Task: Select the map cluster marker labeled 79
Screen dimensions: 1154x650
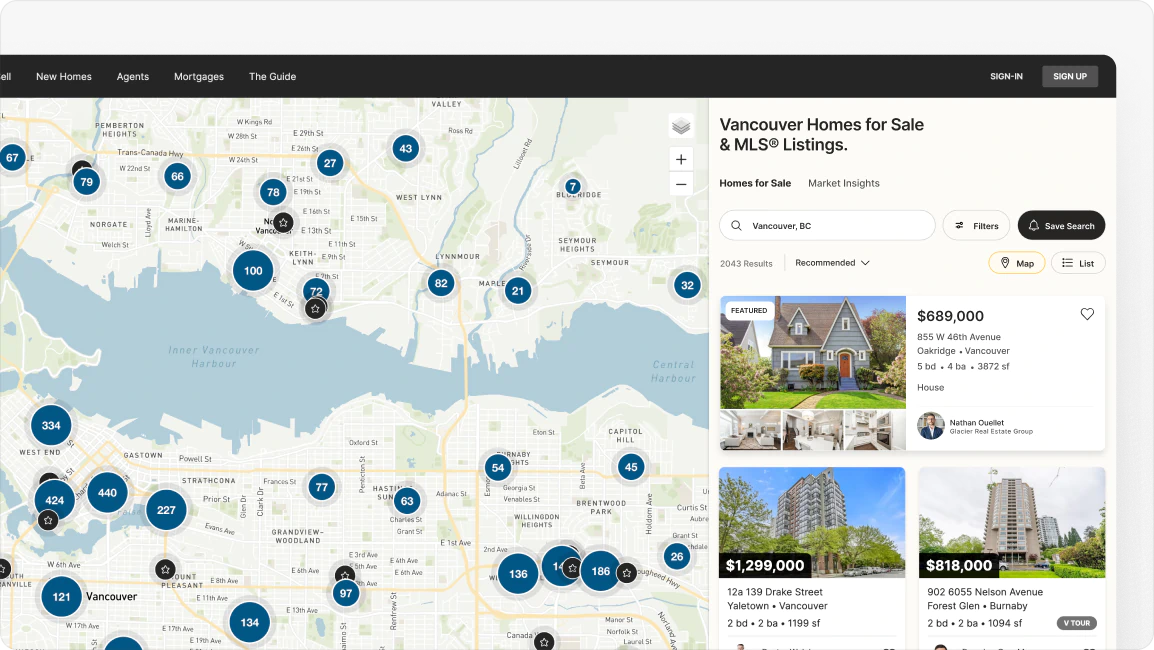Action: (87, 182)
